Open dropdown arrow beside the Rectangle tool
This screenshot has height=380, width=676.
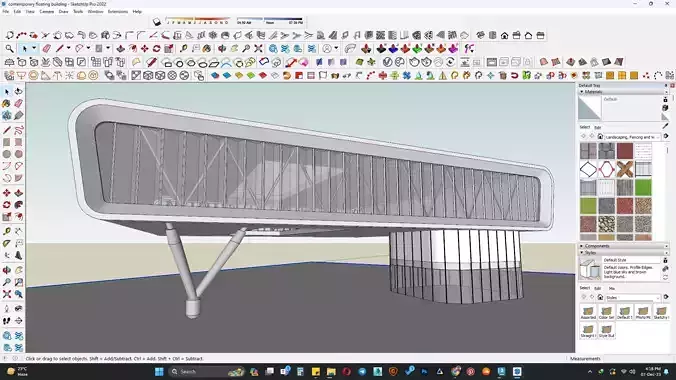point(108,48)
